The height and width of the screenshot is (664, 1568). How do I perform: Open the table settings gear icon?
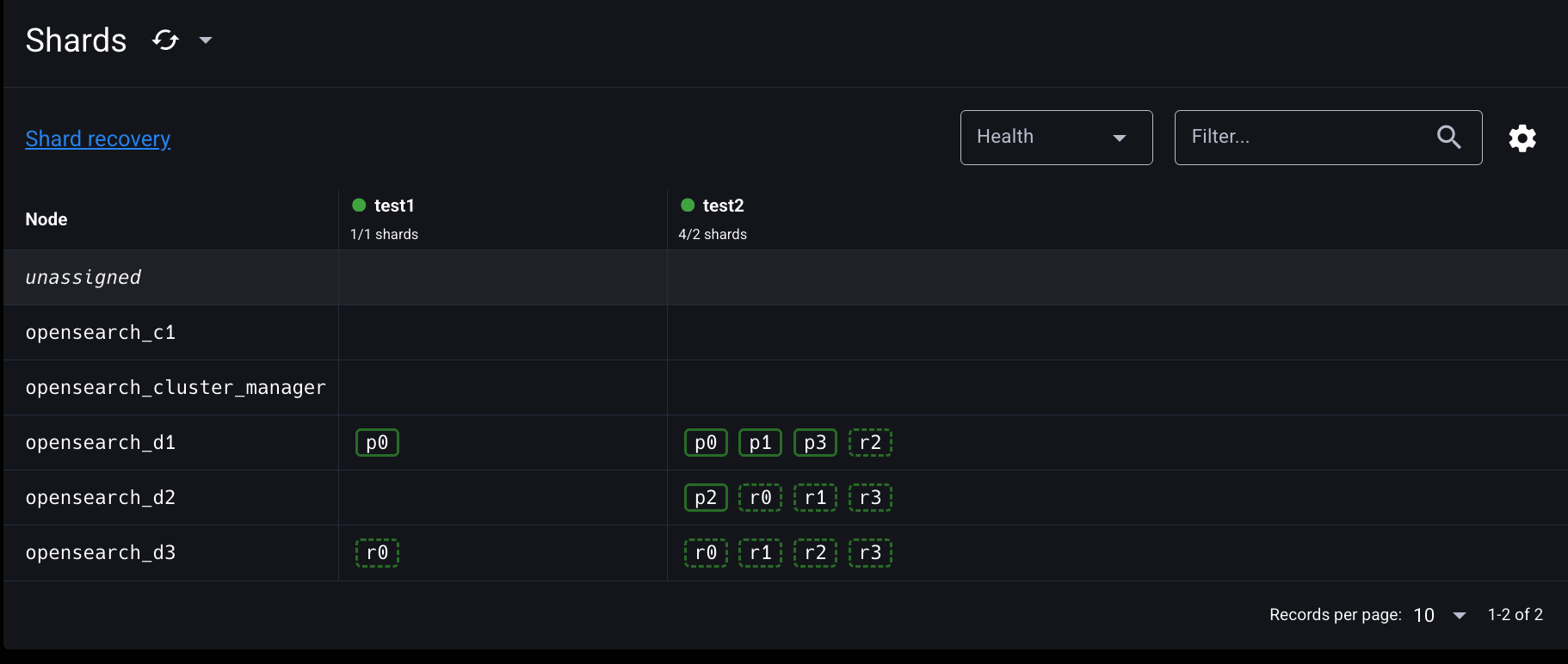point(1522,138)
